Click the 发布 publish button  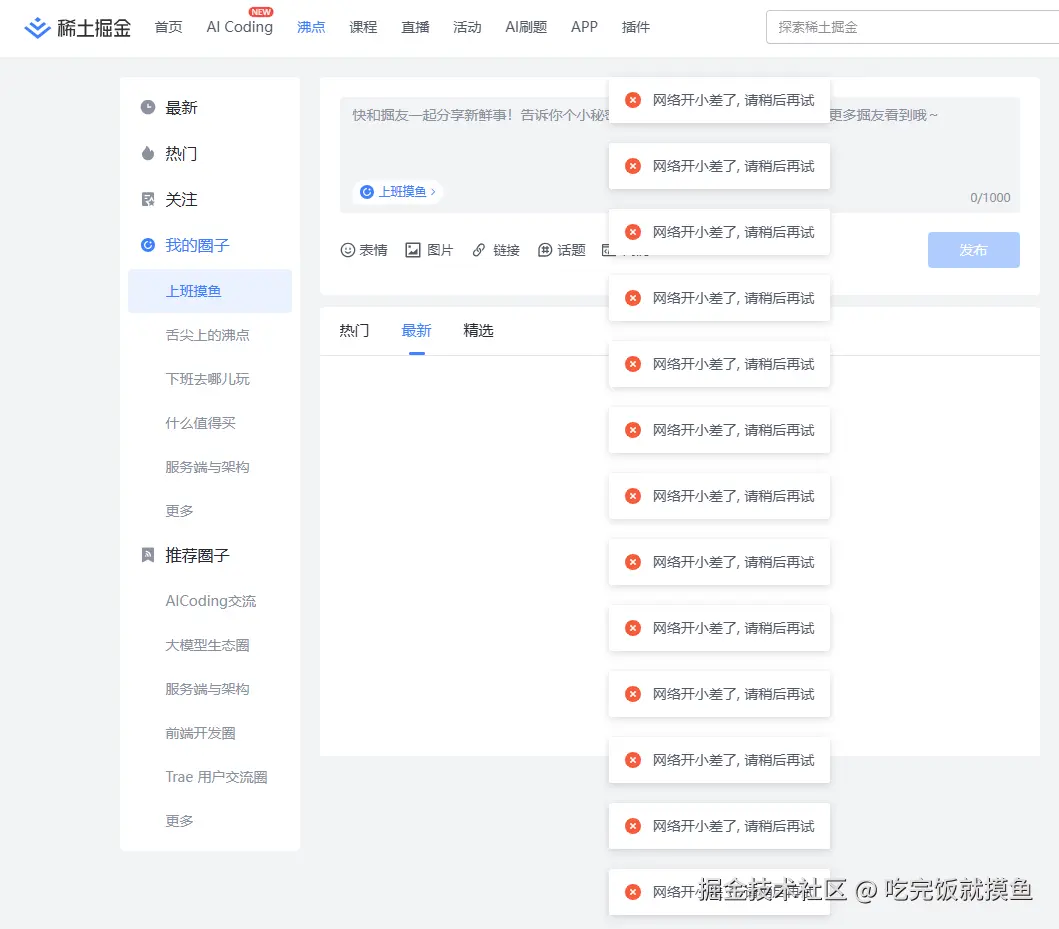click(x=973, y=250)
